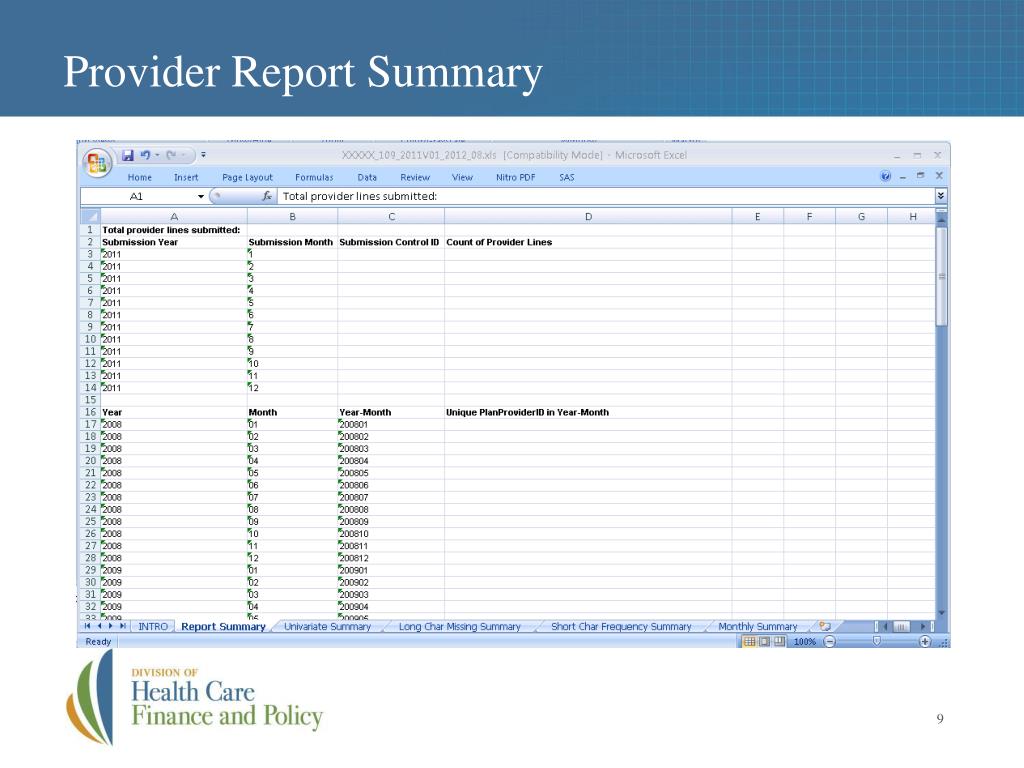Switch to Long Char Missing Summary sheet
This screenshot has height=768, width=1024.
click(x=460, y=626)
